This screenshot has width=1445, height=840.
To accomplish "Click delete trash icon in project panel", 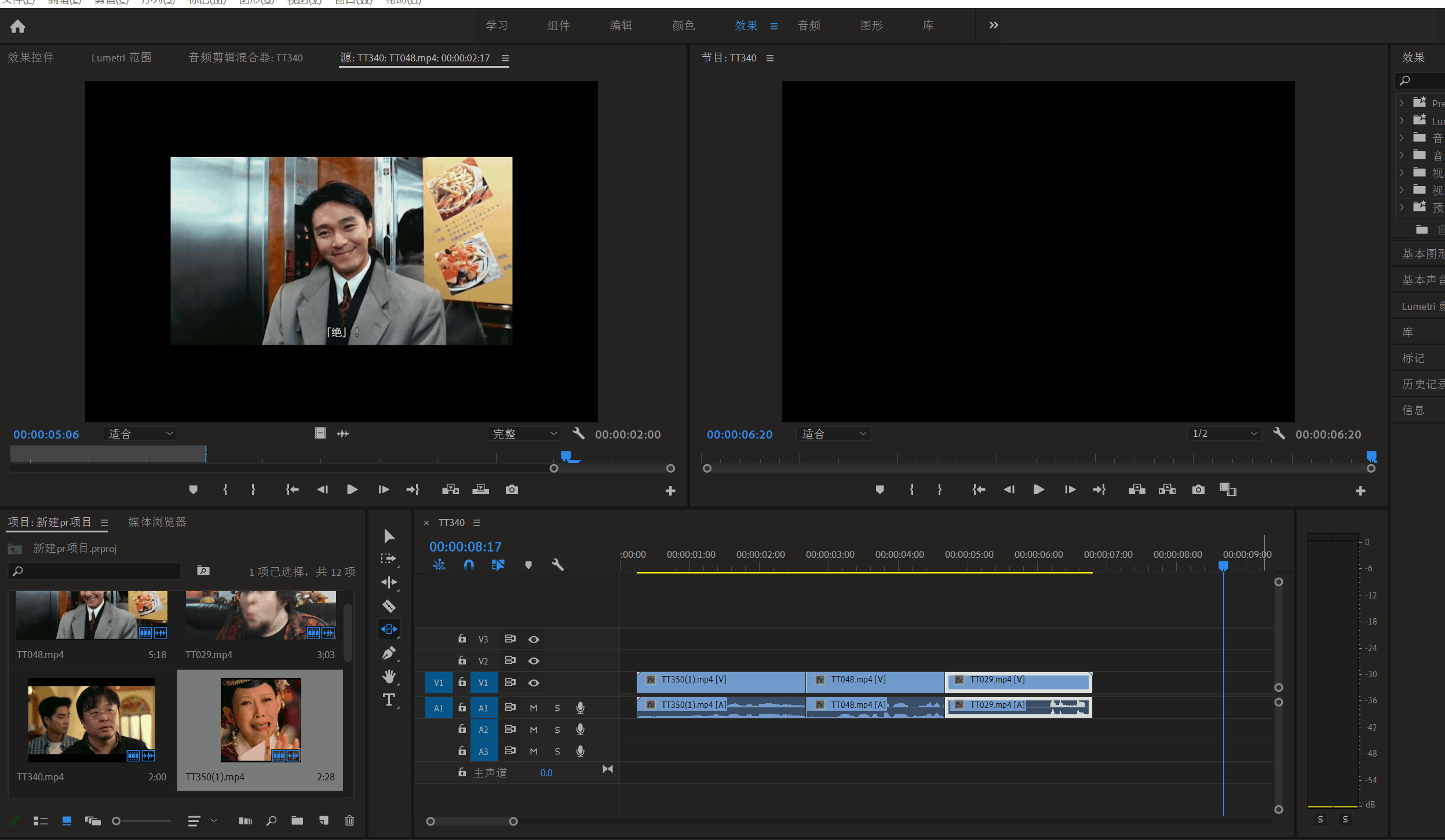I will pos(349,820).
